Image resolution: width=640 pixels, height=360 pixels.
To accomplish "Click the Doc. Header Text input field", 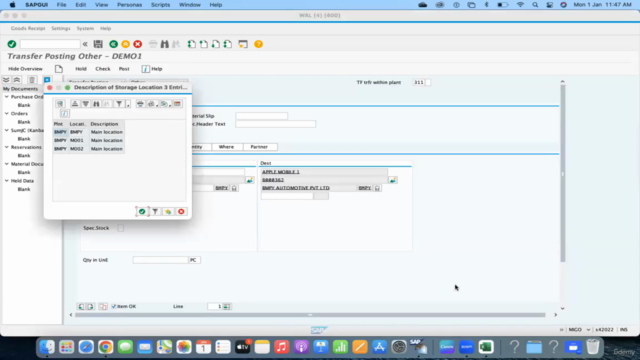I will (x=276, y=124).
